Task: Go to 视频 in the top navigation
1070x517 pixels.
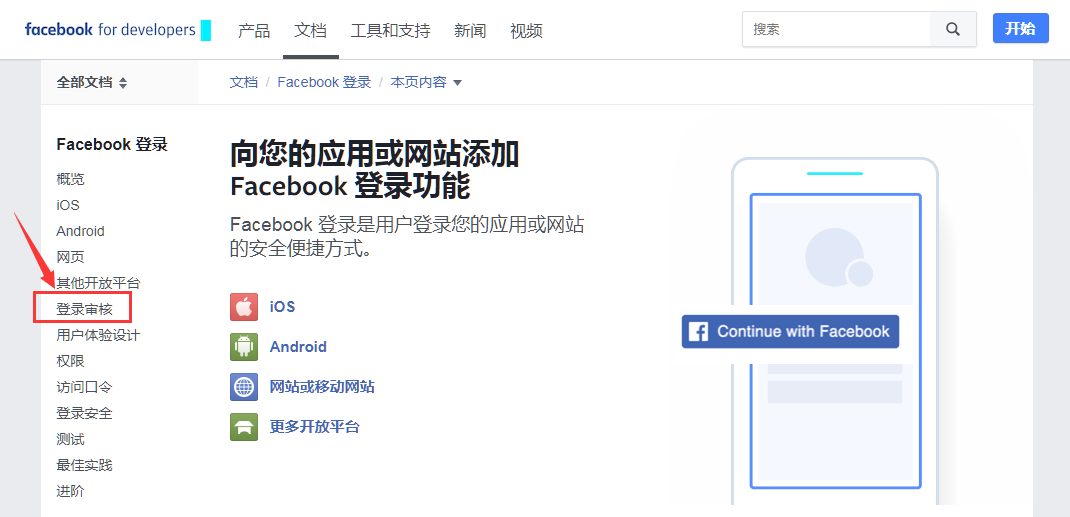Action: 526,31
